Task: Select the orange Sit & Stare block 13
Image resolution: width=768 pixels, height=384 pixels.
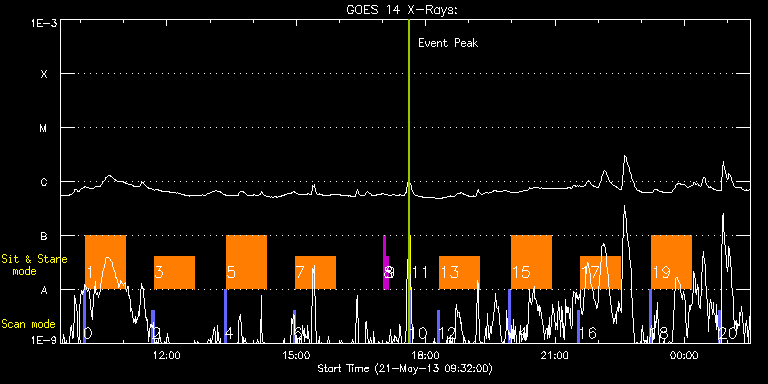Action: point(459,272)
